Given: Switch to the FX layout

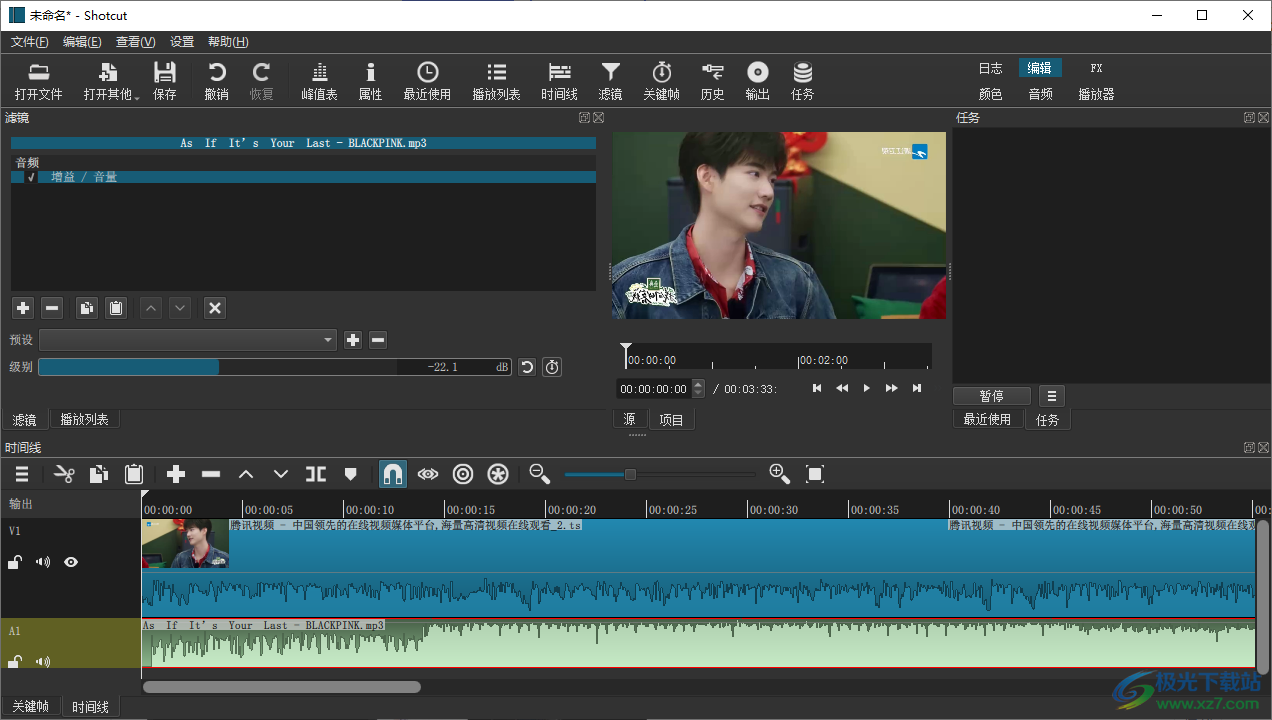Looking at the screenshot, I should click(1096, 68).
